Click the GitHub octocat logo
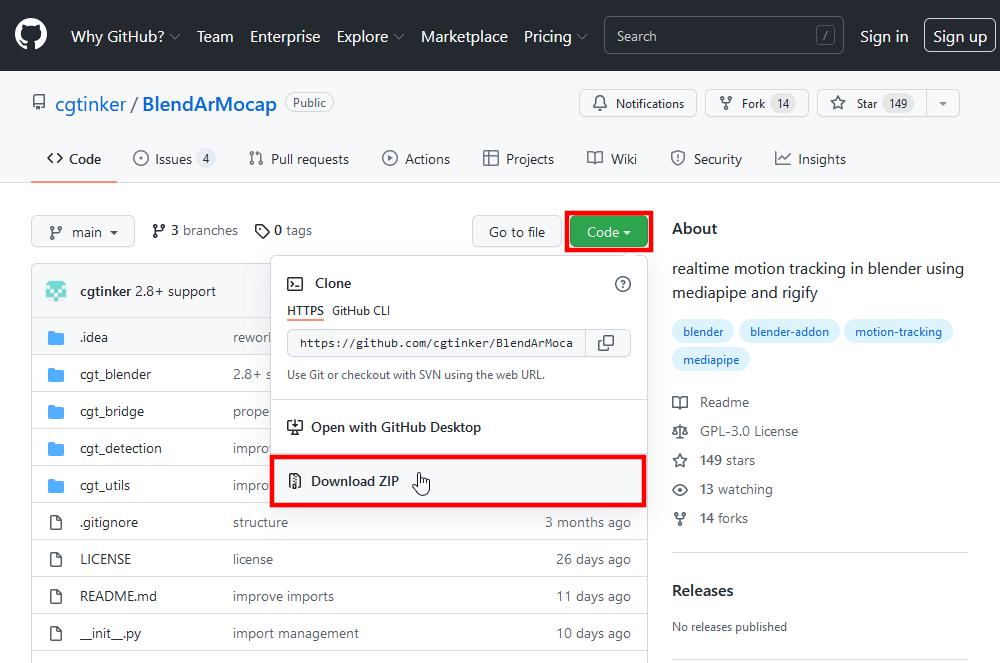 31,34
